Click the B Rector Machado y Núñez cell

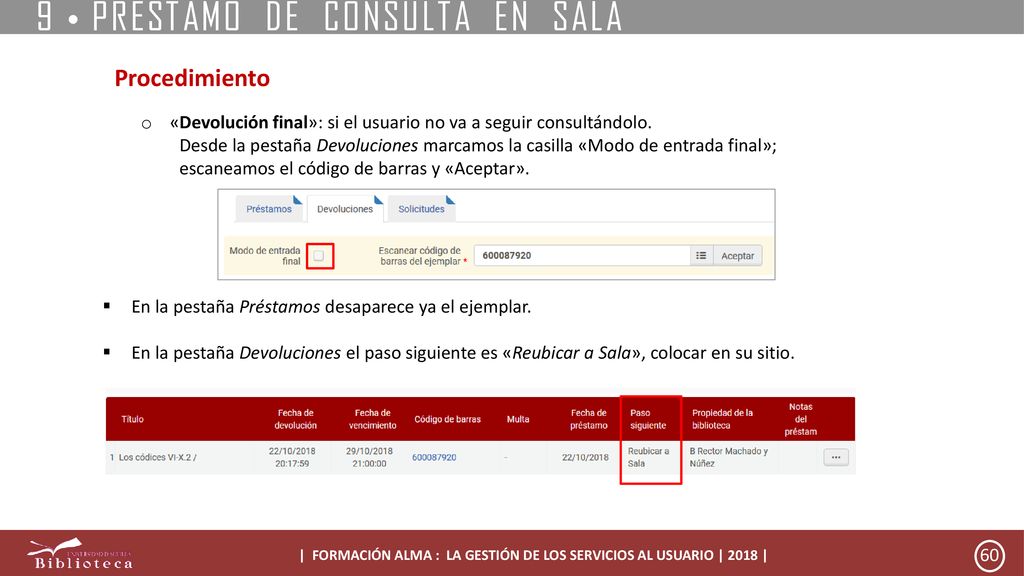point(729,457)
